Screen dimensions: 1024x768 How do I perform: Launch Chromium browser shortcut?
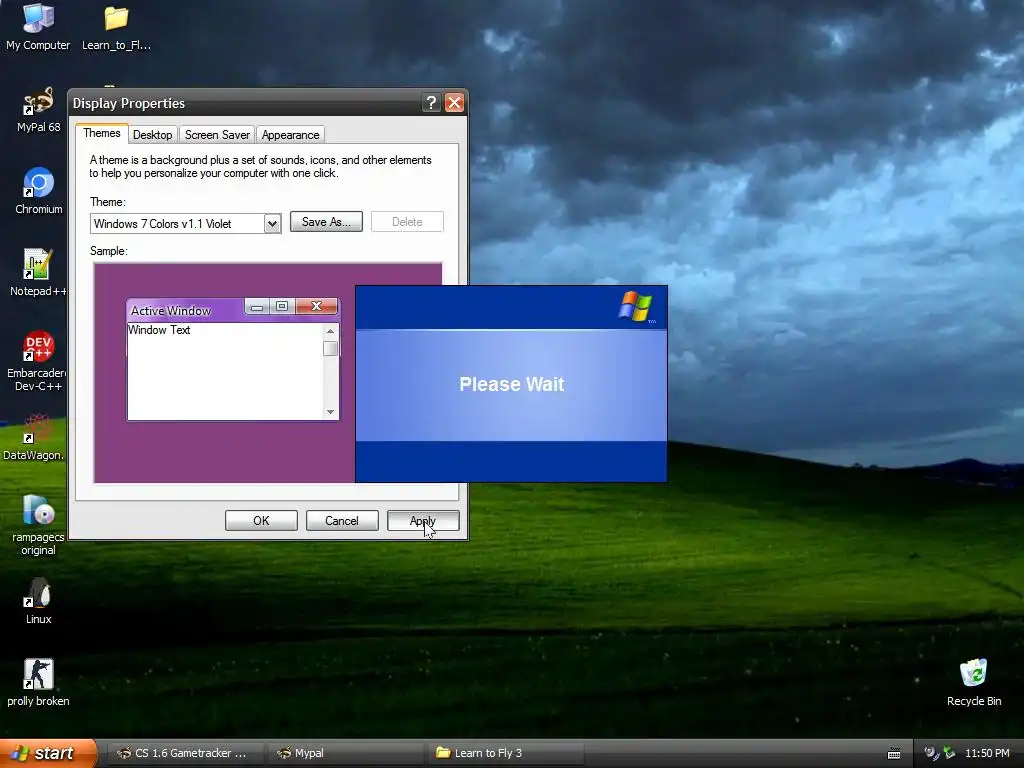(x=39, y=191)
